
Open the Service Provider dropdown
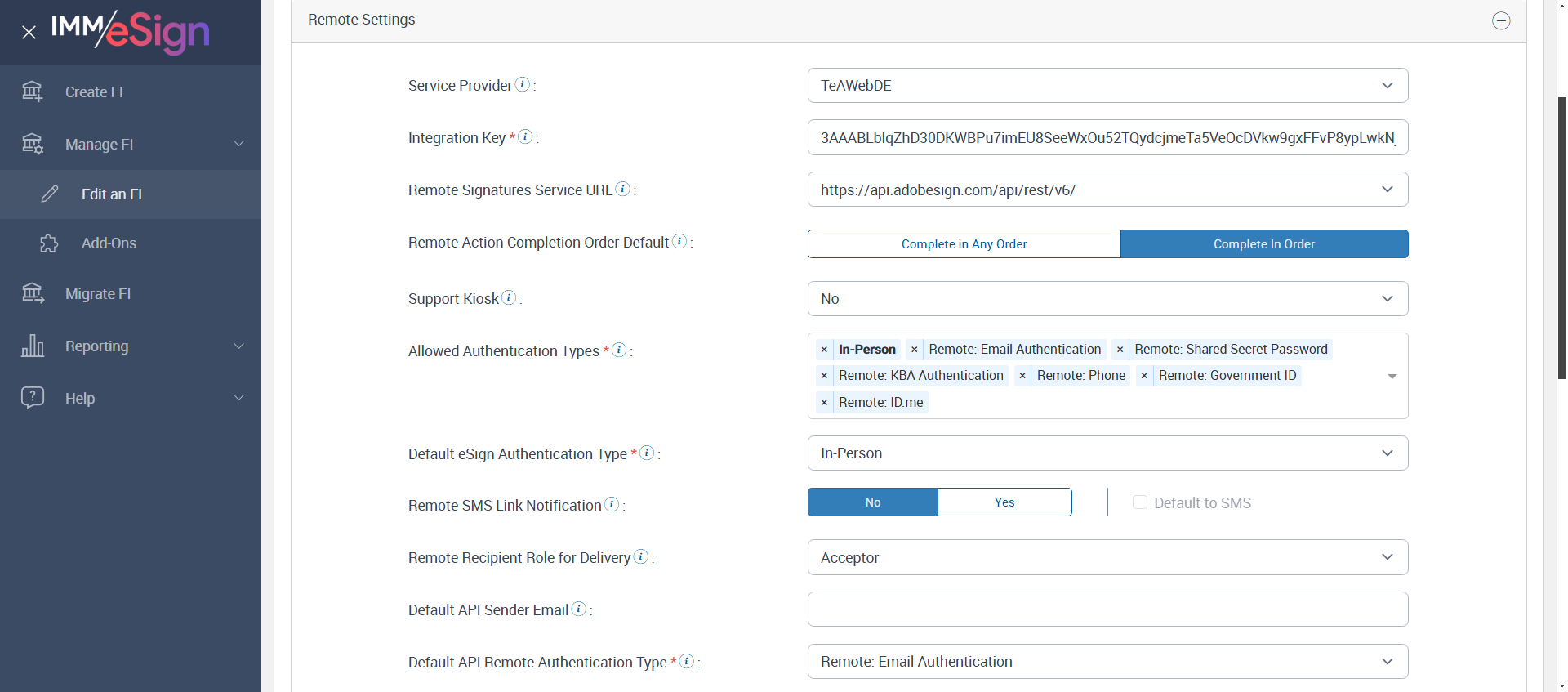click(x=1107, y=86)
